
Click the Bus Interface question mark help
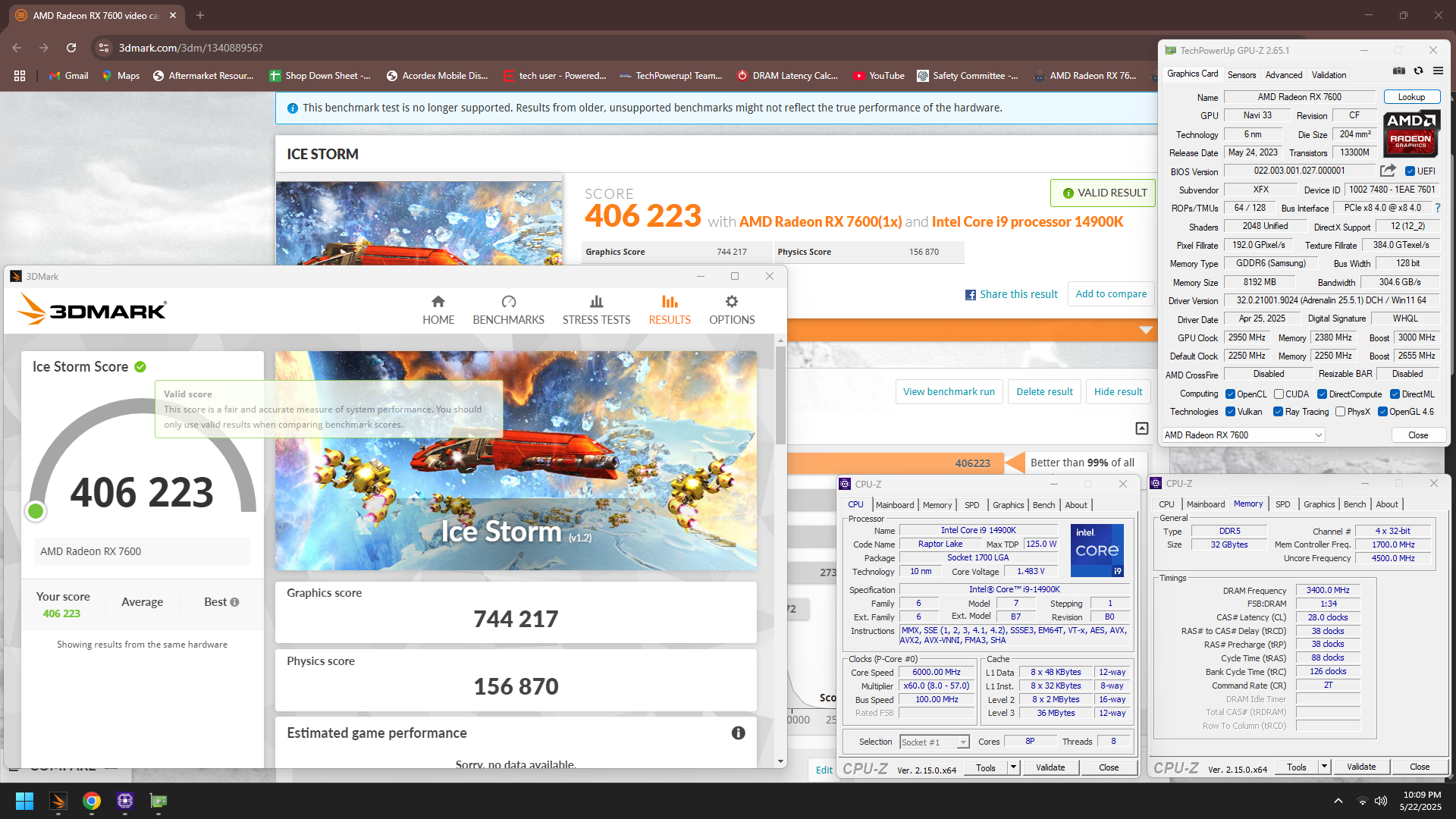pyautogui.click(x=1437, y=208)
